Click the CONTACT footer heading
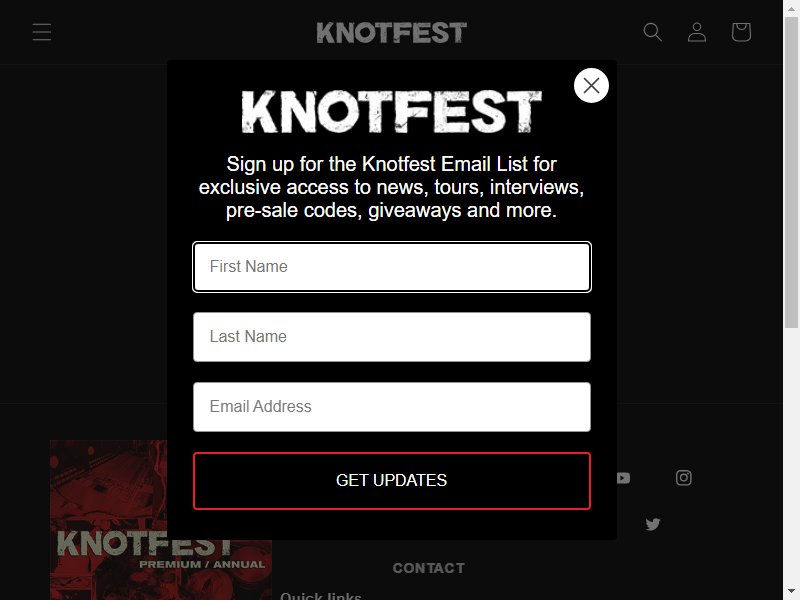800x600 pixels. [429, 568]
